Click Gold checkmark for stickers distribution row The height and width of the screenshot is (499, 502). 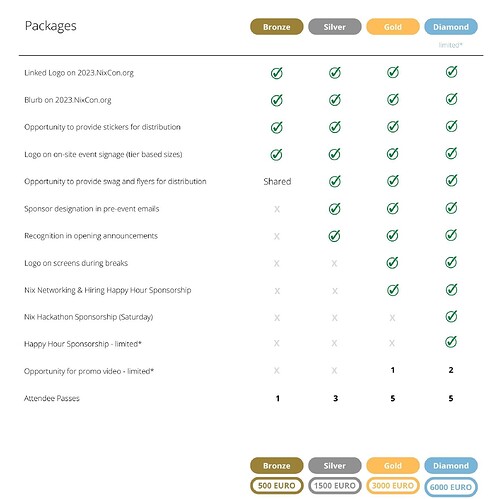393,126
